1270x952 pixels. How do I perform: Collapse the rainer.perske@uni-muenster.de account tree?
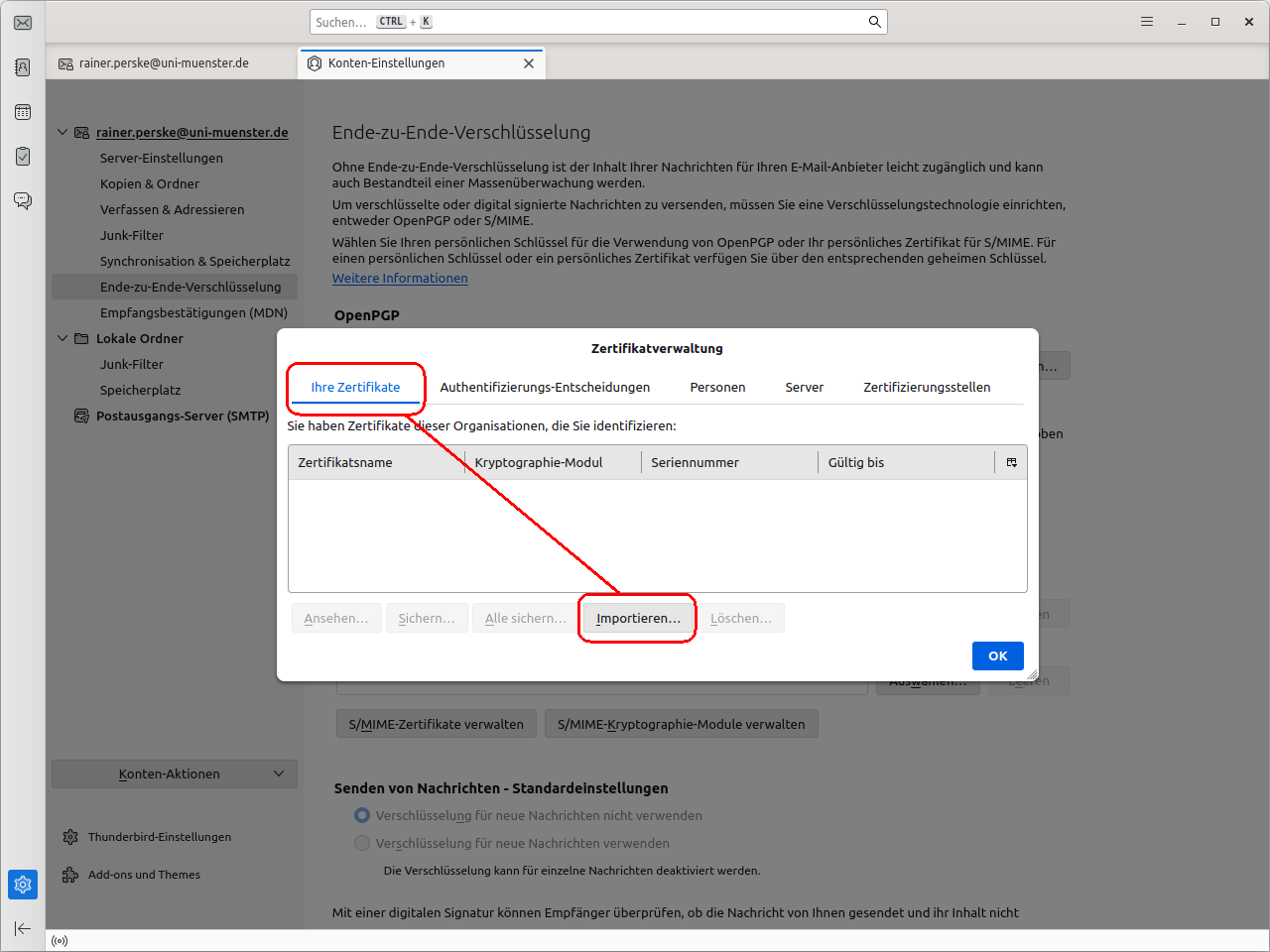[63, 133]
